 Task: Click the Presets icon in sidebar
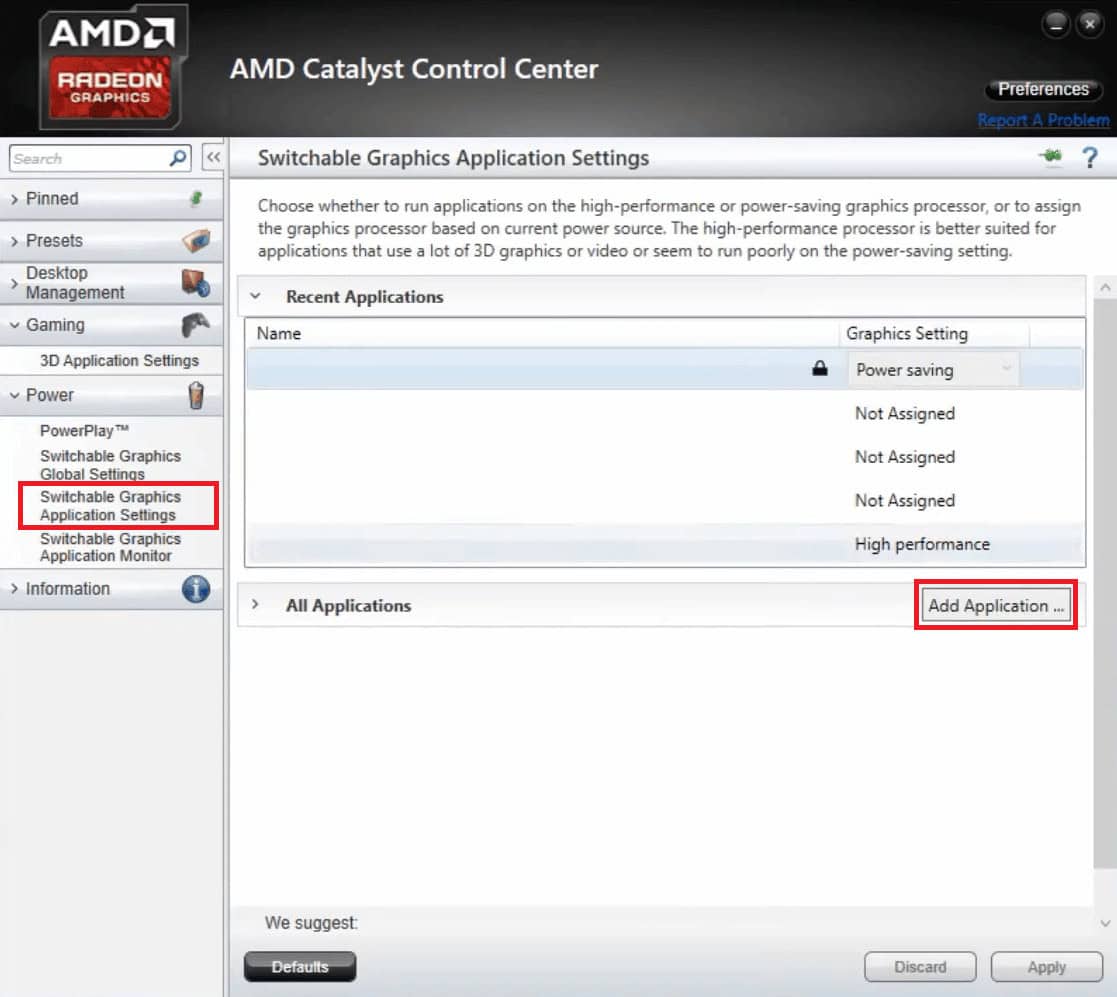point(196,241)
